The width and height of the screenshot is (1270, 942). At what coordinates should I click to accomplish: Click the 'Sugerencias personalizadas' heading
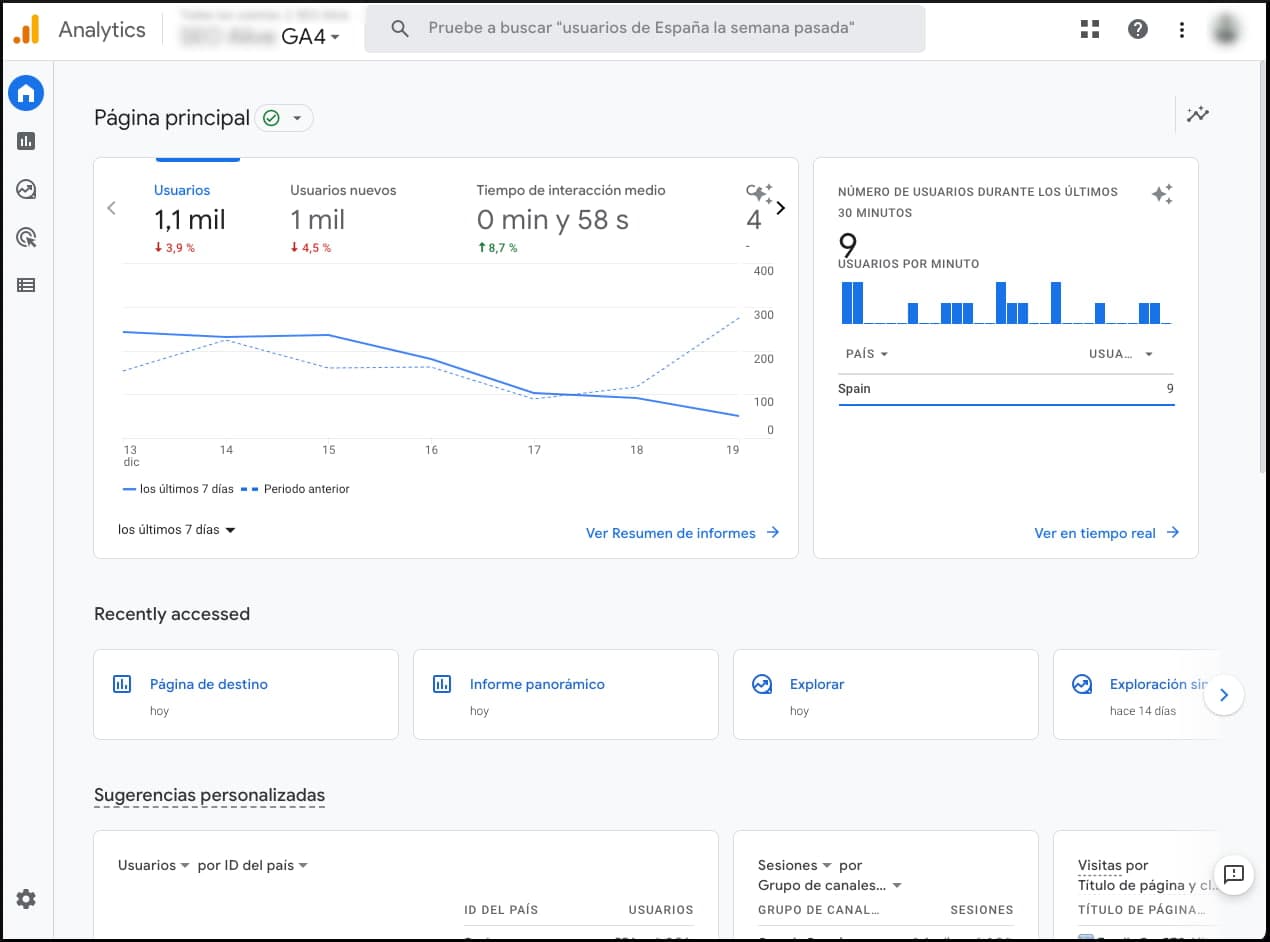(209, 796)
